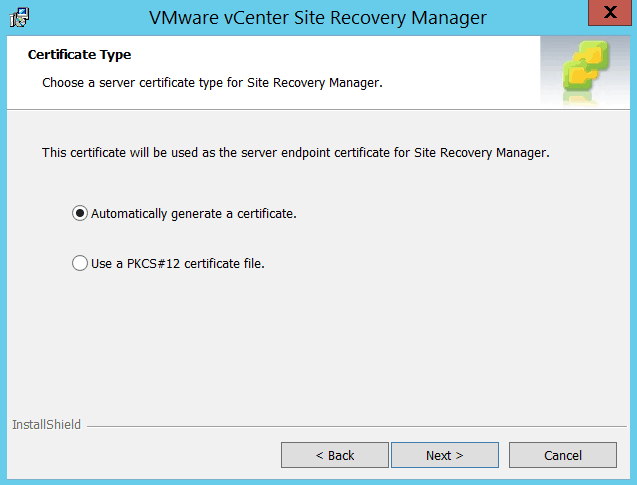Viewport: 637px width, 485px height.
Task: Click the installer icon in the title bar
Action: pyautogui.click(x=19, y=17)
